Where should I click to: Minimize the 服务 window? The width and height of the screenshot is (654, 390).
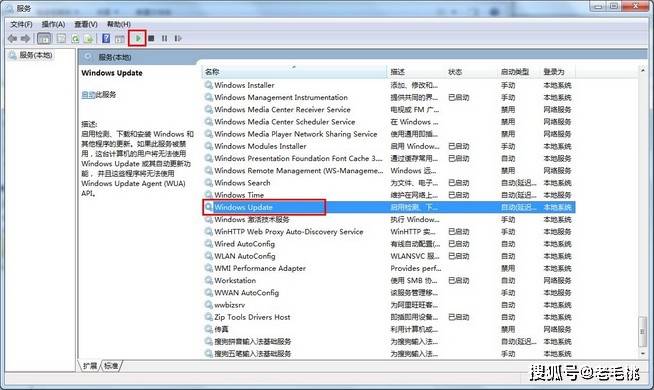(x=598, y=6)
